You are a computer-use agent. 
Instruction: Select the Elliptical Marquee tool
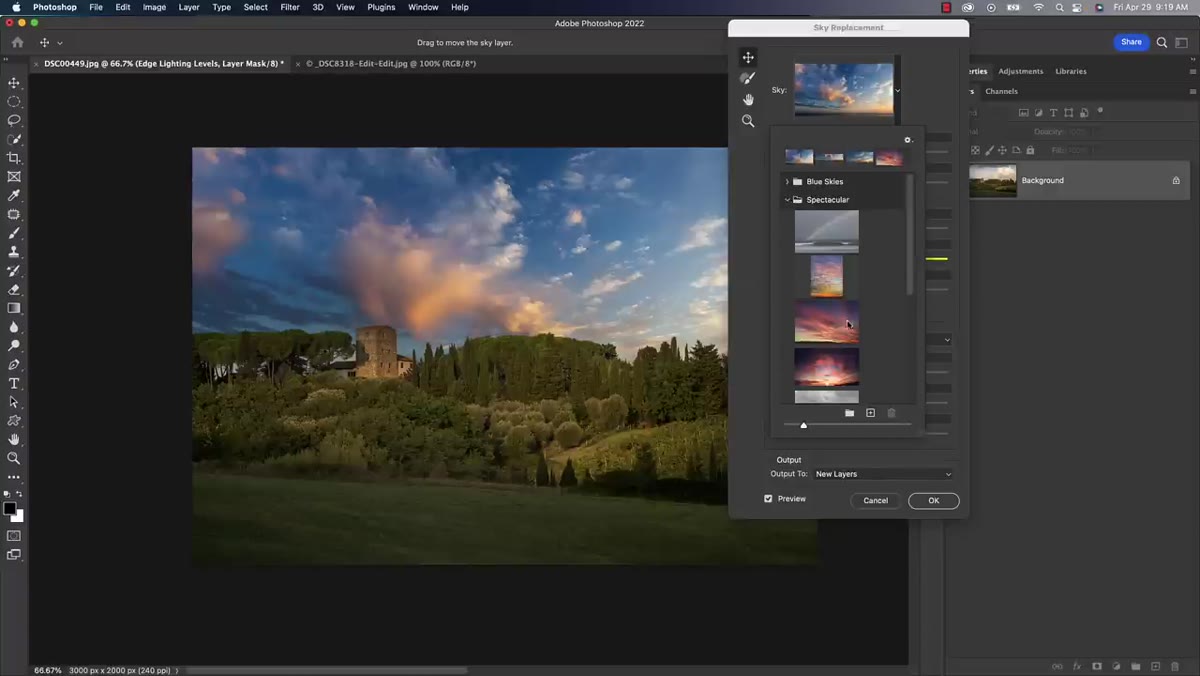point(14,102)
